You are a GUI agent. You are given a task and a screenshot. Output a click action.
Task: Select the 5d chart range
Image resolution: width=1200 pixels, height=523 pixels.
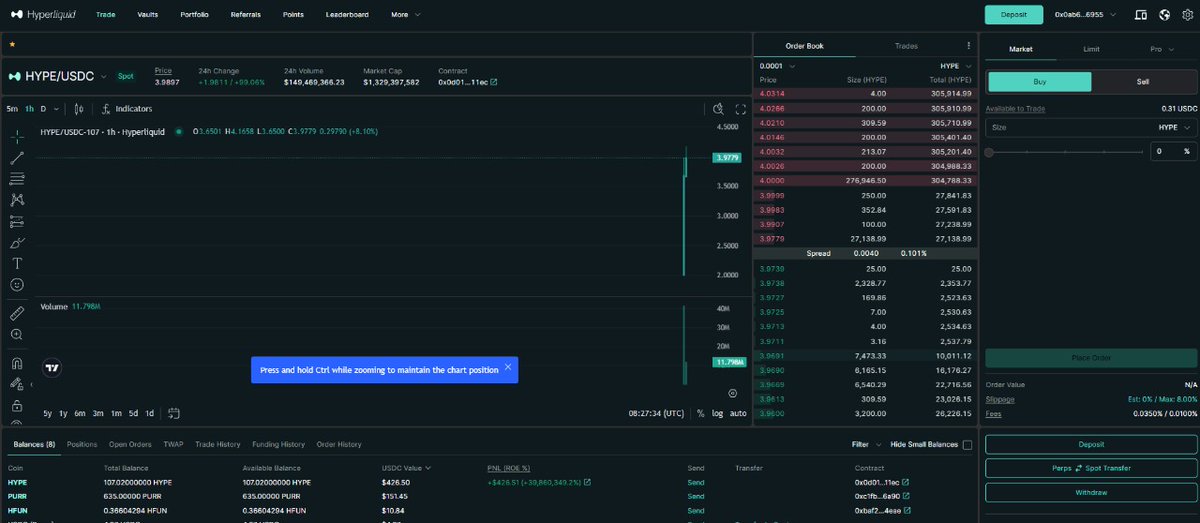point(133,413)
